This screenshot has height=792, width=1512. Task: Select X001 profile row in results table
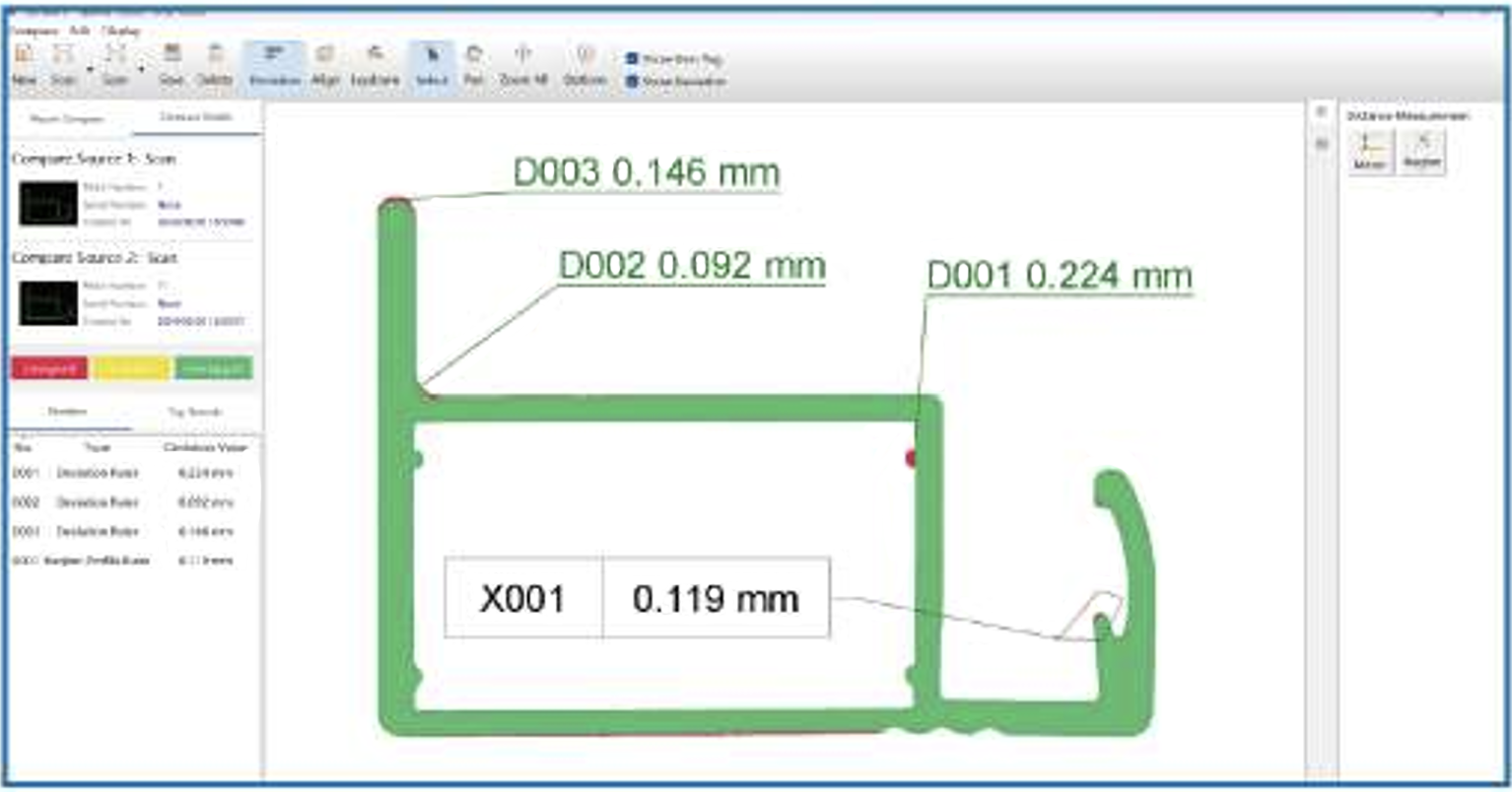[x=133, y=561]
